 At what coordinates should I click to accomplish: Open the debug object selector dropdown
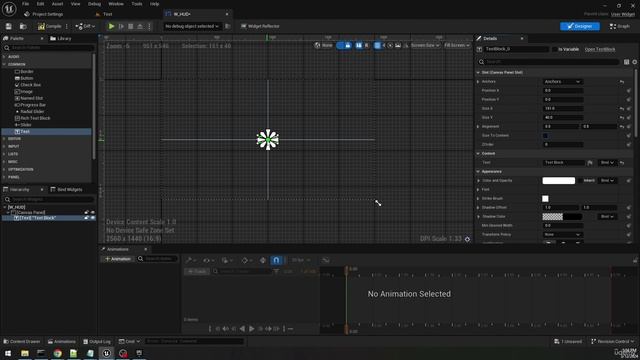(x=191, y=26)
